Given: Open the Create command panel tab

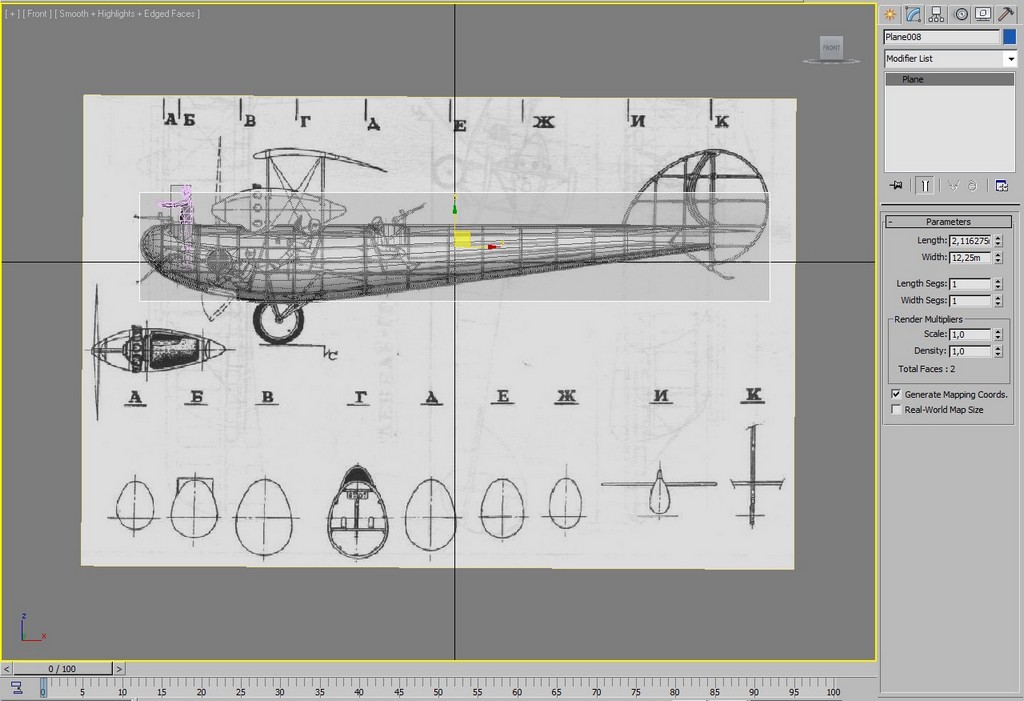Looking at the screenshot, I should tap(889, 14).
